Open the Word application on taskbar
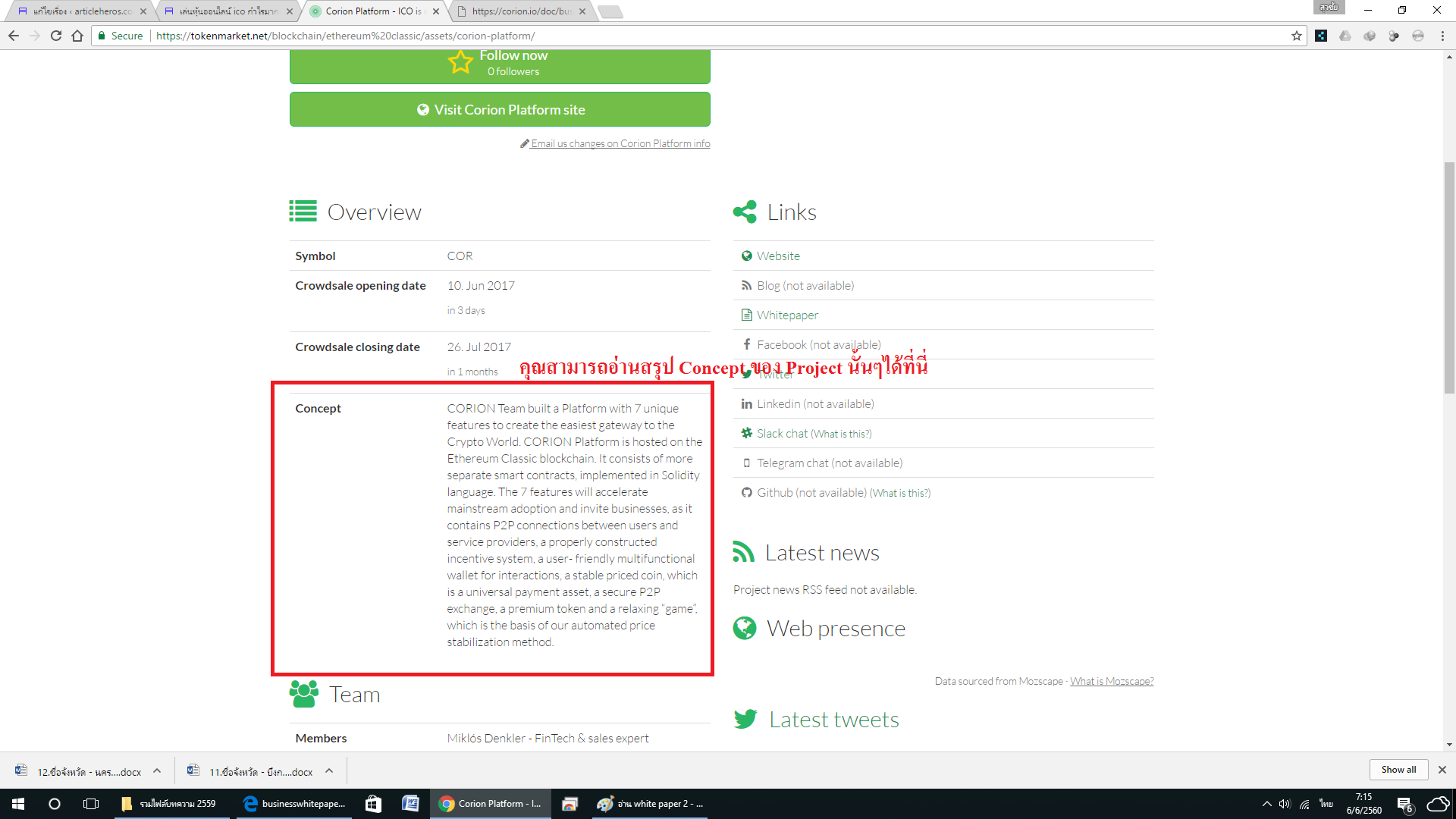Image resolution: width=1456 pixels, height=819 pixels. click(x=410, y=804)
